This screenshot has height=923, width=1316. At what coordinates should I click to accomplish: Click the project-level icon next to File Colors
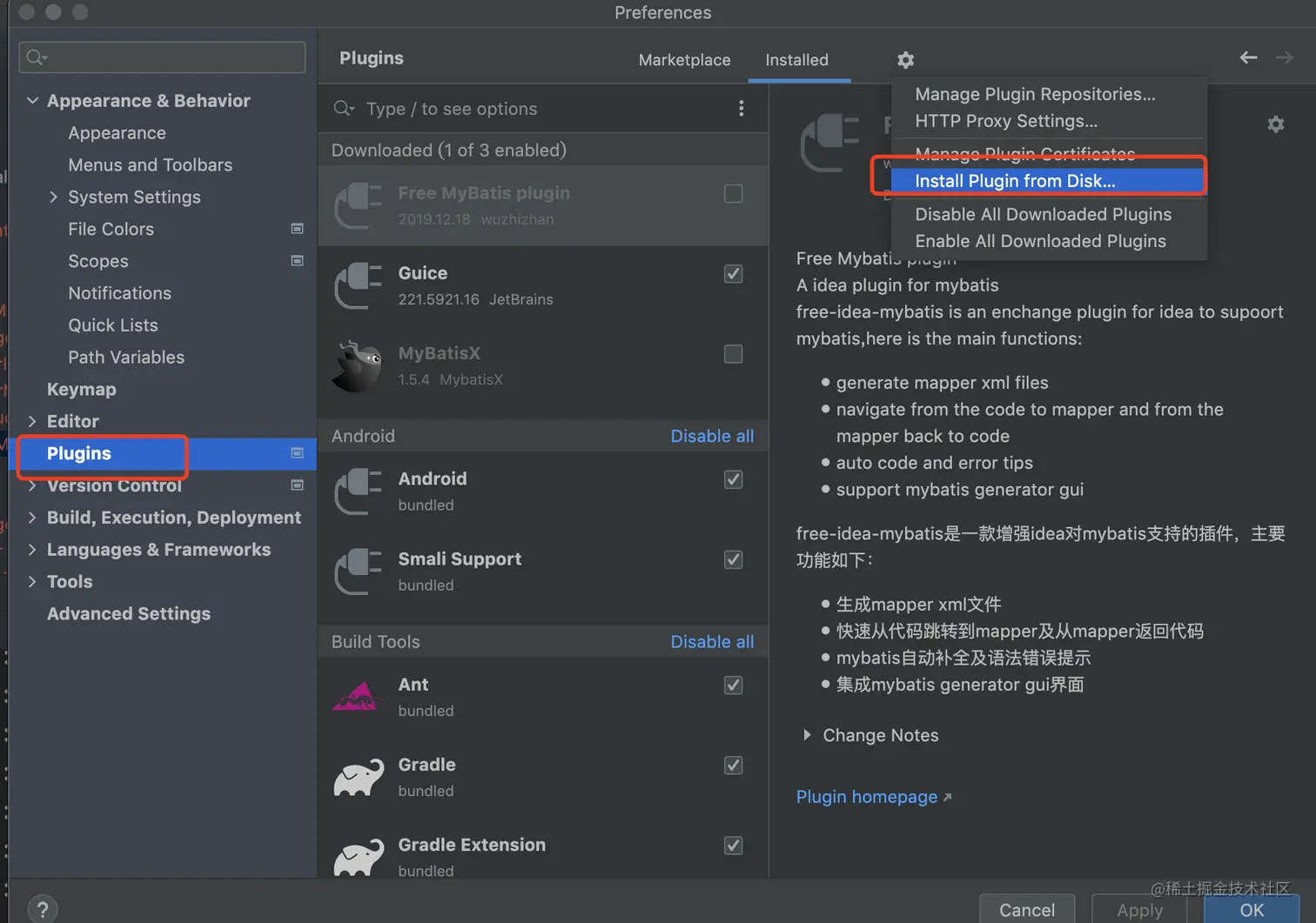pos(297,229)
